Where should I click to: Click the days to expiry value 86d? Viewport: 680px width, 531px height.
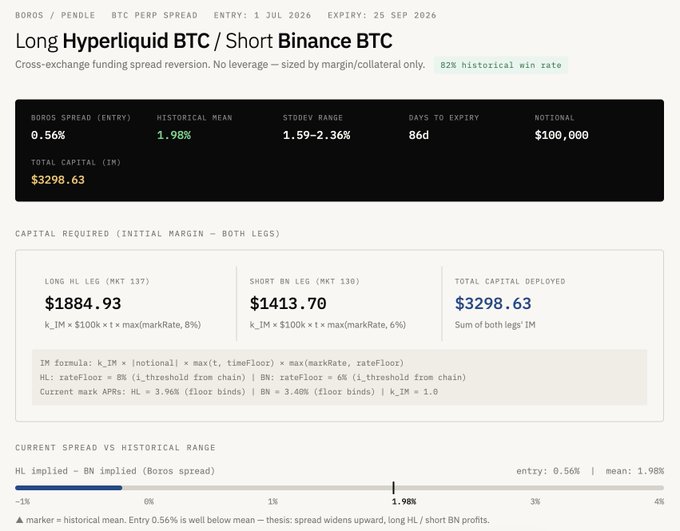click(418, 135)
